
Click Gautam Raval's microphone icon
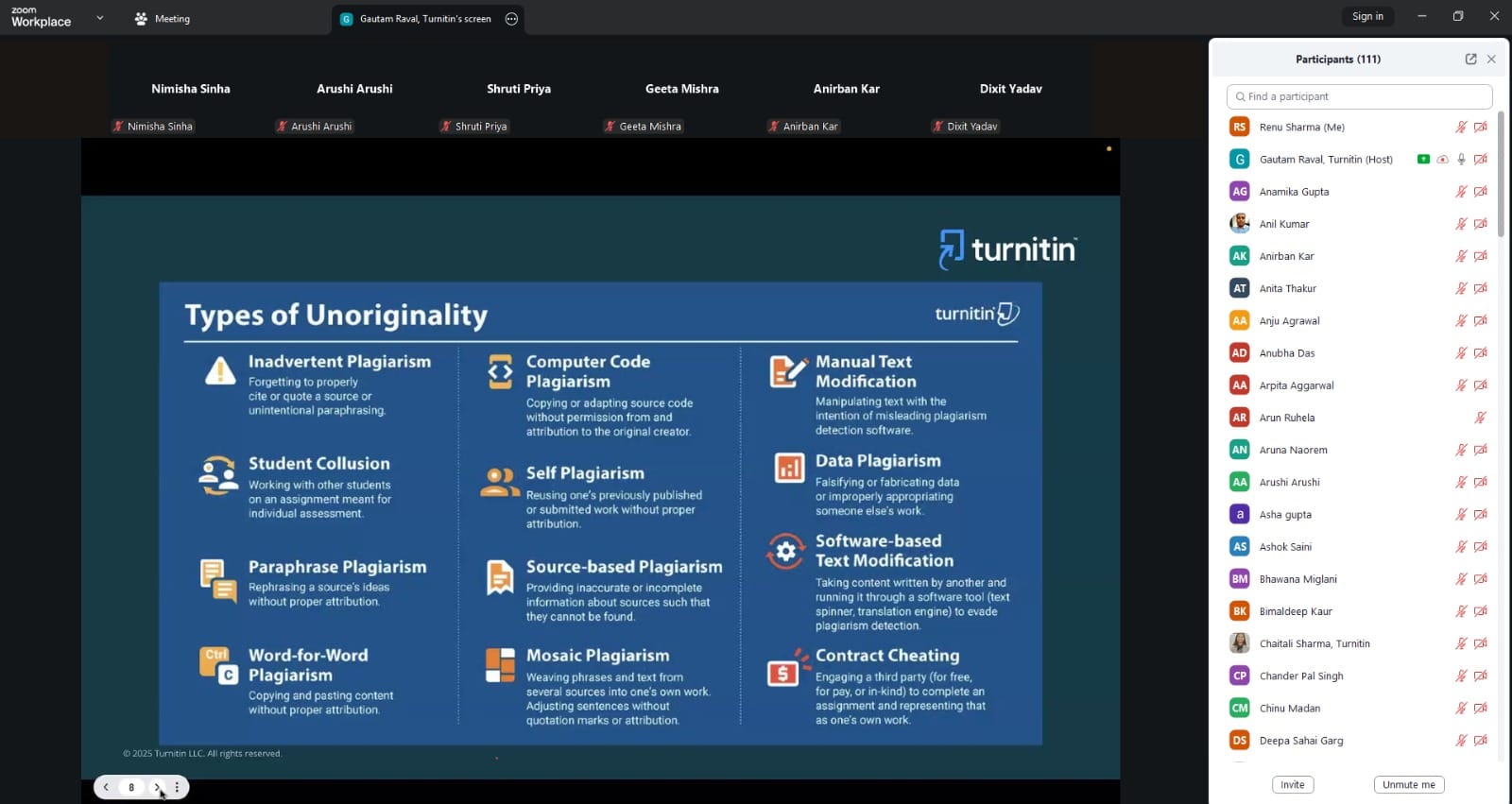tap(1461, 160)
